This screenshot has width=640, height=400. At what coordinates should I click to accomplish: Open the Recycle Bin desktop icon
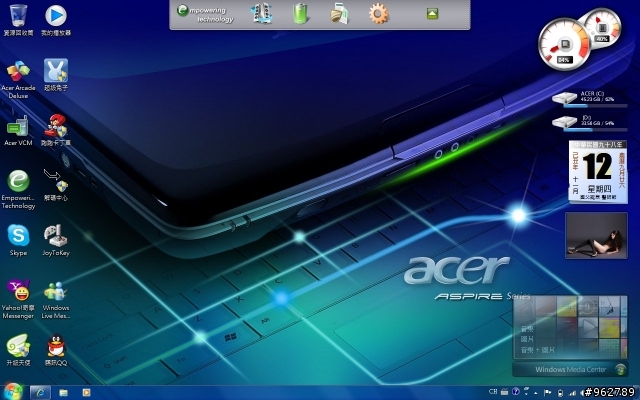pos(18,19)
